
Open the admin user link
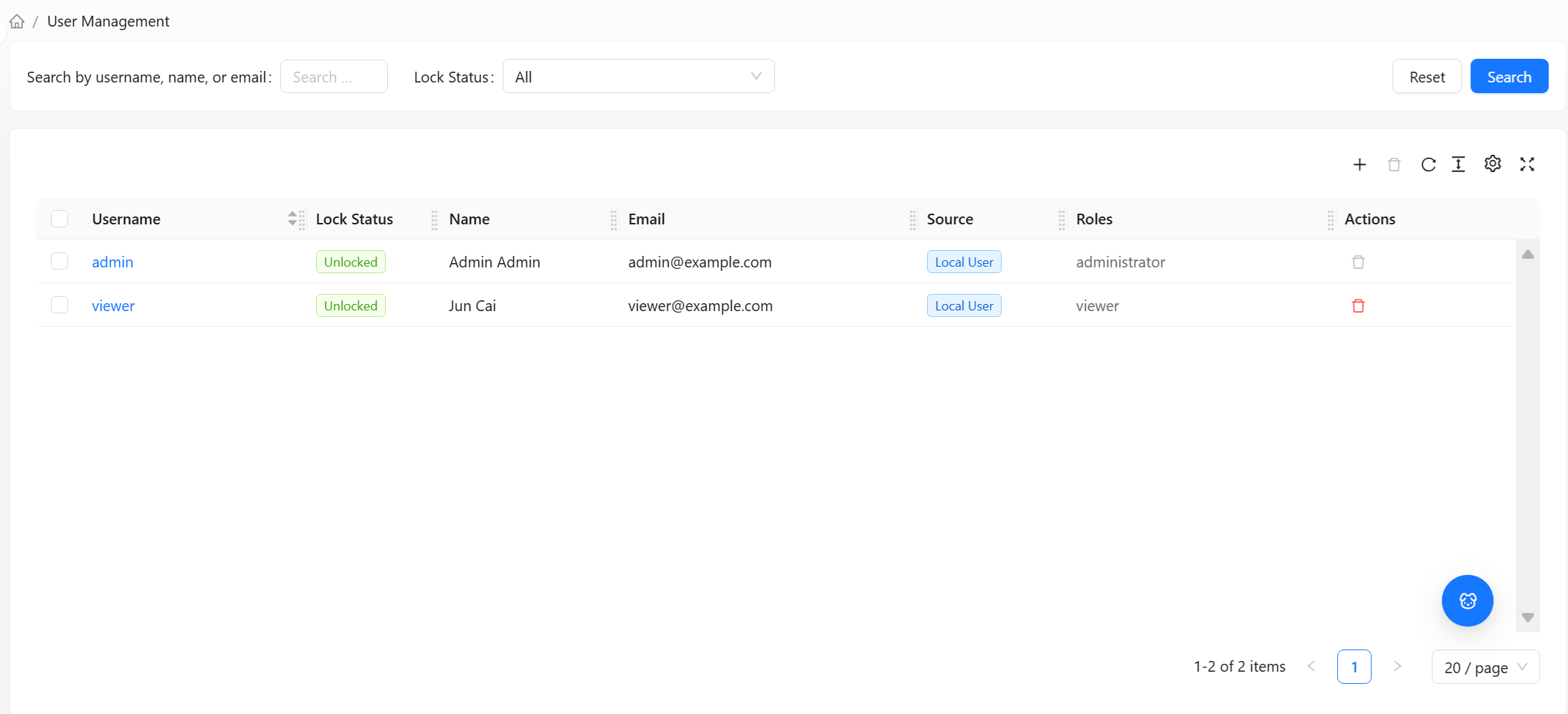point(113,262)
